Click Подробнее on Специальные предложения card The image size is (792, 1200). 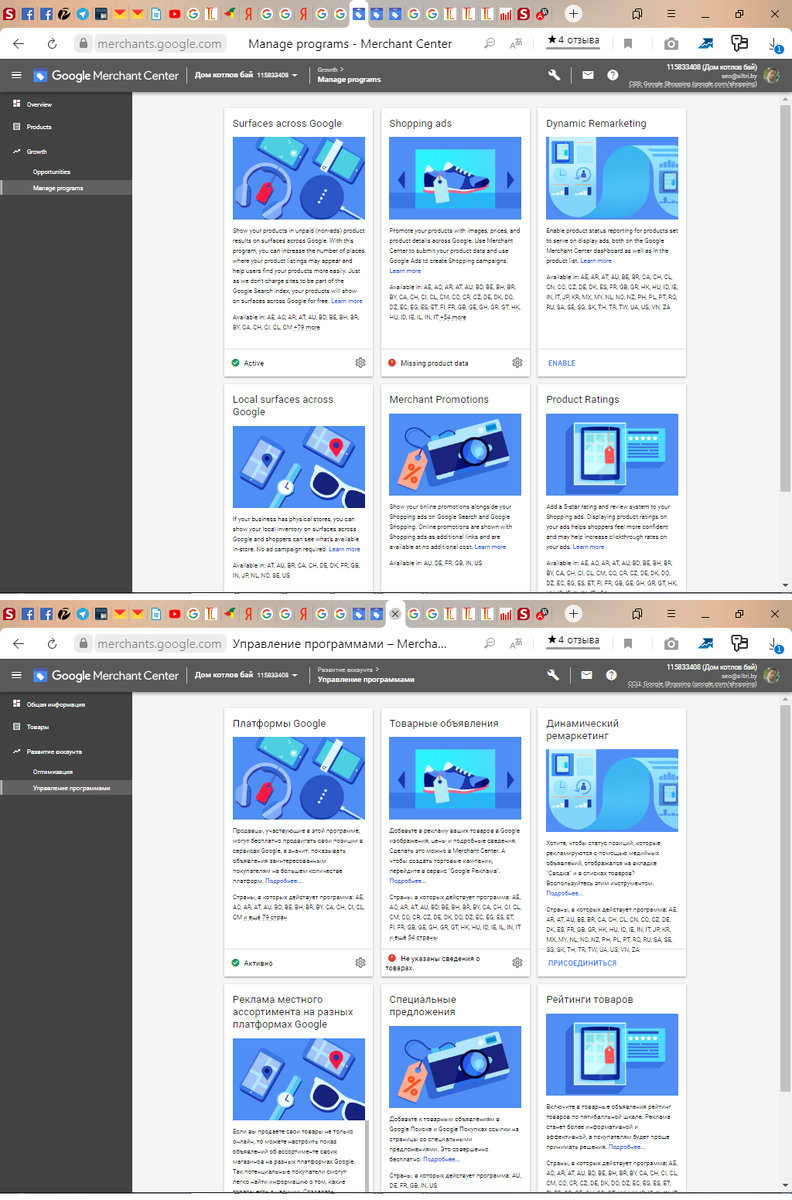tap(441, 1159)
